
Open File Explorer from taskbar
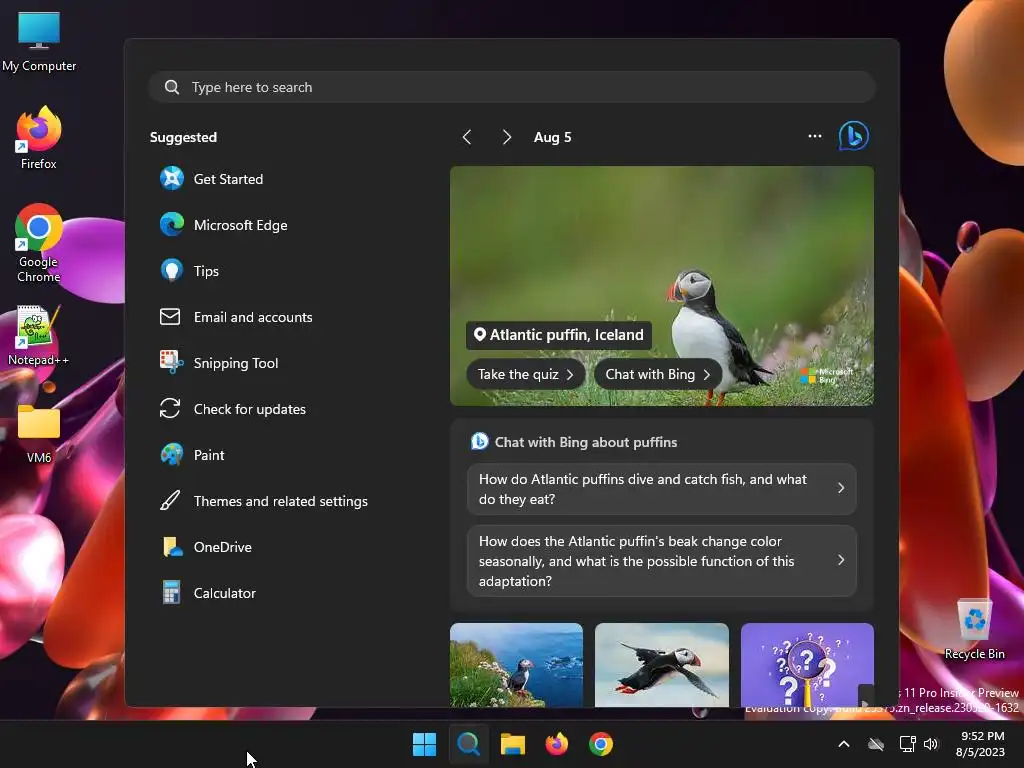[513, 744]
